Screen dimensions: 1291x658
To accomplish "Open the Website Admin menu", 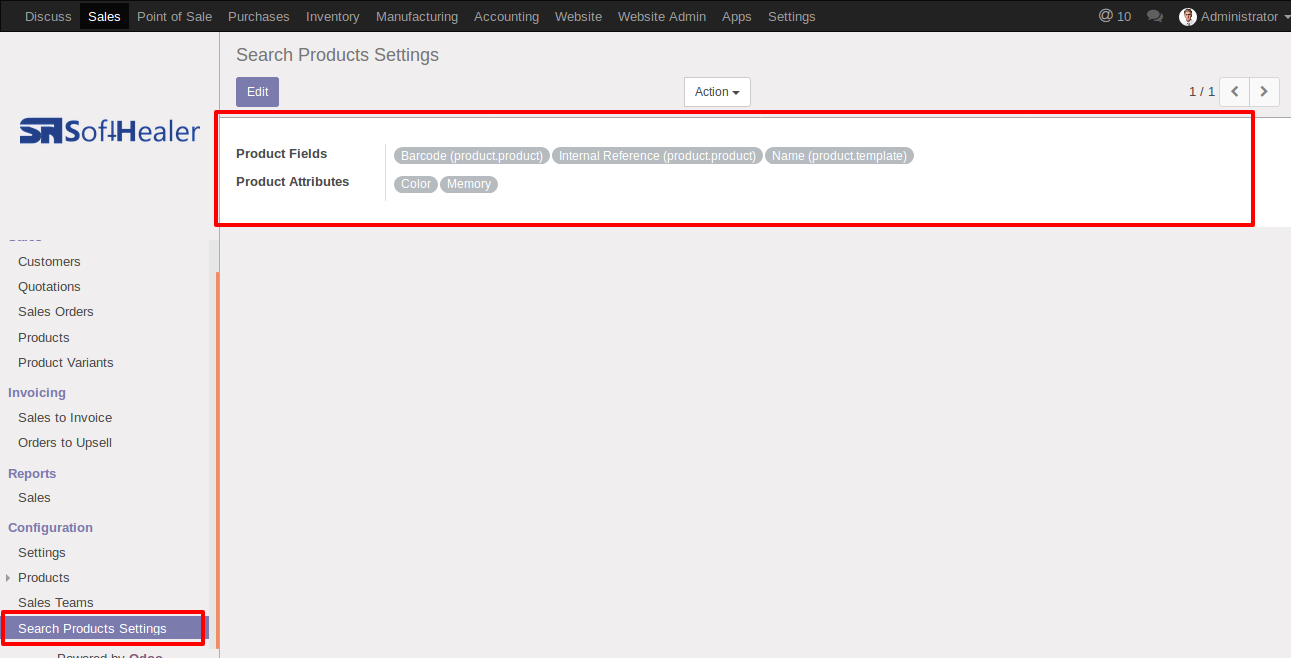I will point(662,16).
